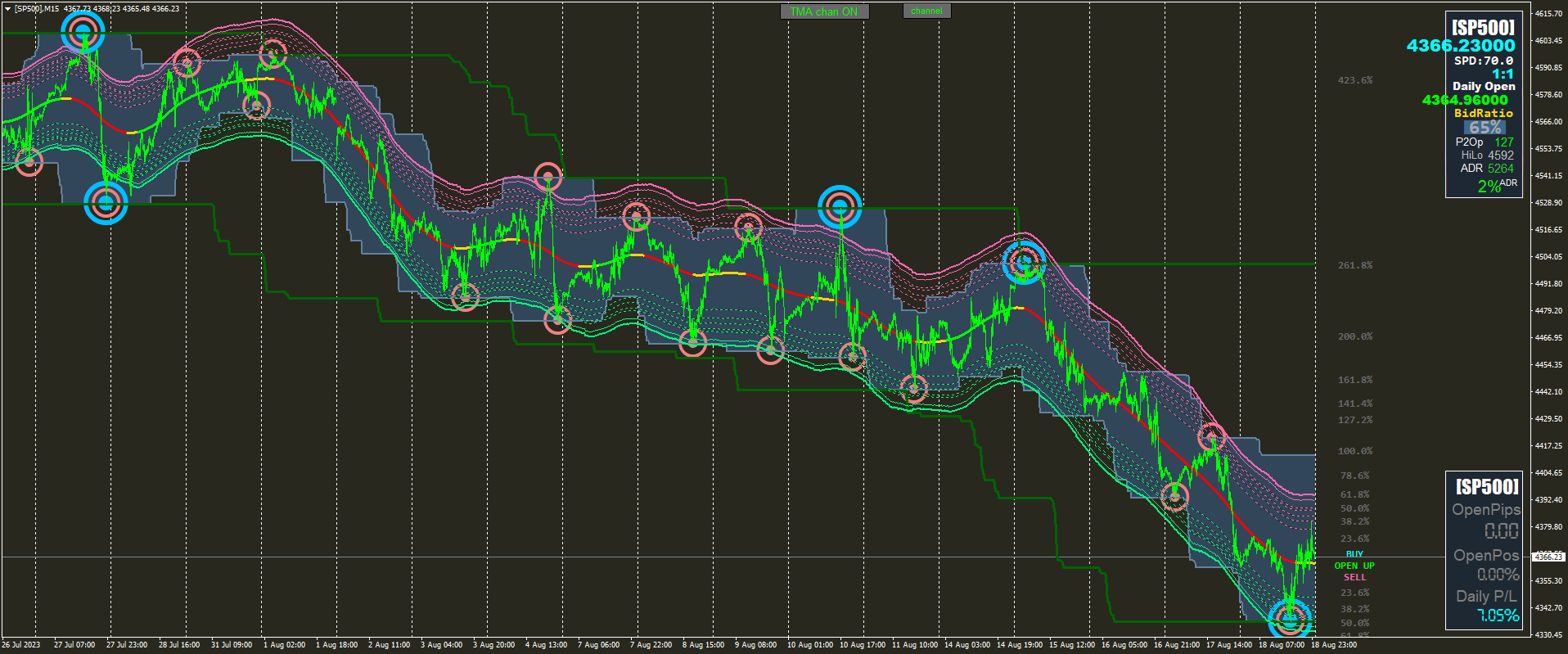Click the 127.2% Fibonacci level label

click(x=1355, y=420)
